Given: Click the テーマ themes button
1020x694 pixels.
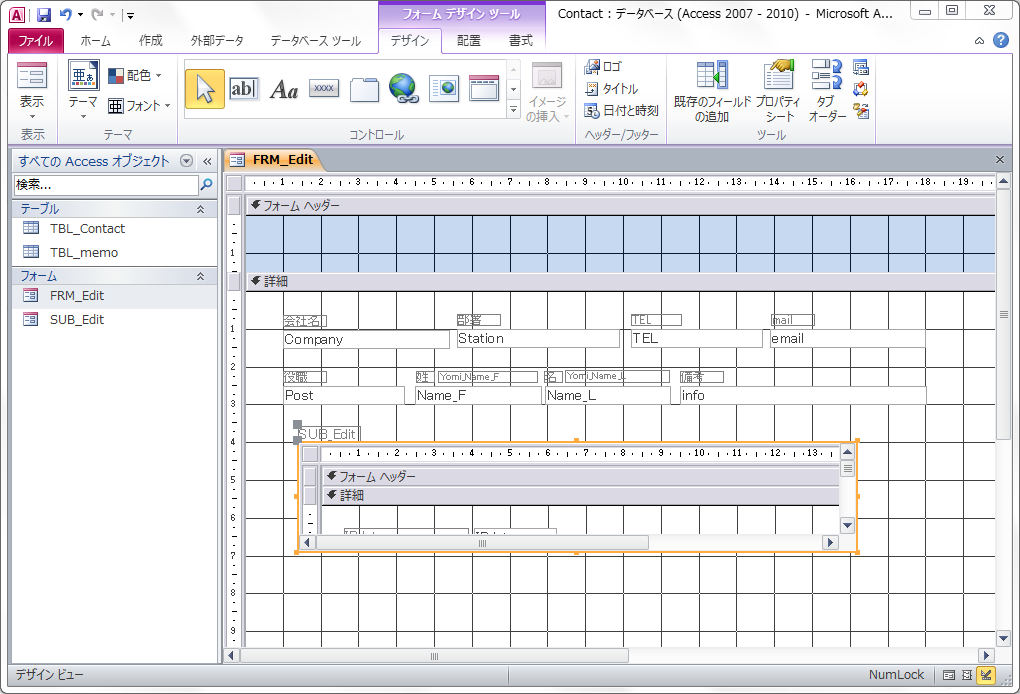Looking at the screenshot, I should click(x=83, y=90).
